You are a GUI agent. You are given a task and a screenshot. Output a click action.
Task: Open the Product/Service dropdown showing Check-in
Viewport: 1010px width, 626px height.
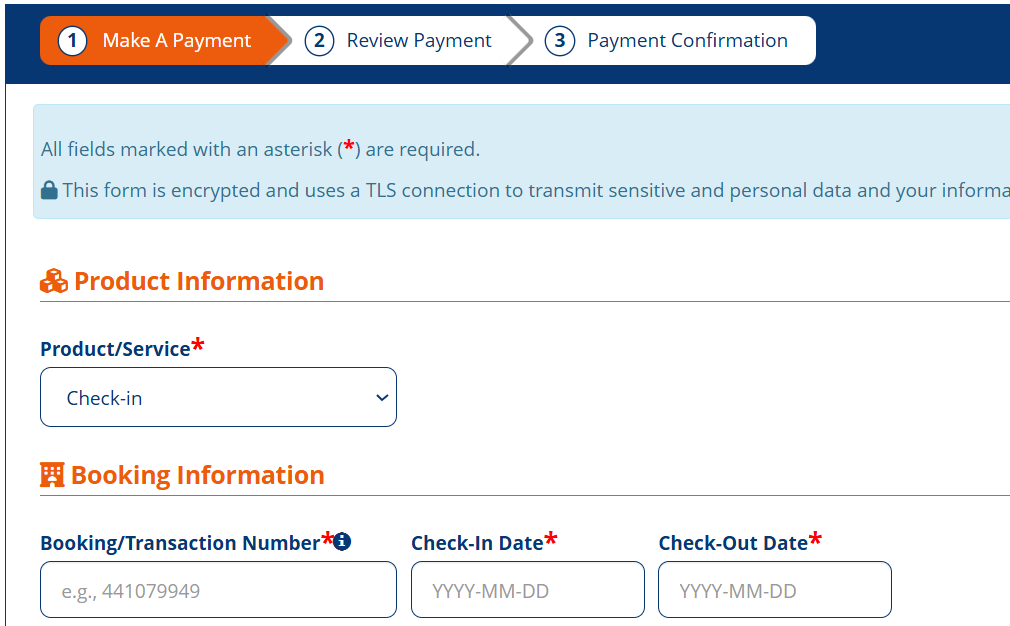(x=218, y=398)
